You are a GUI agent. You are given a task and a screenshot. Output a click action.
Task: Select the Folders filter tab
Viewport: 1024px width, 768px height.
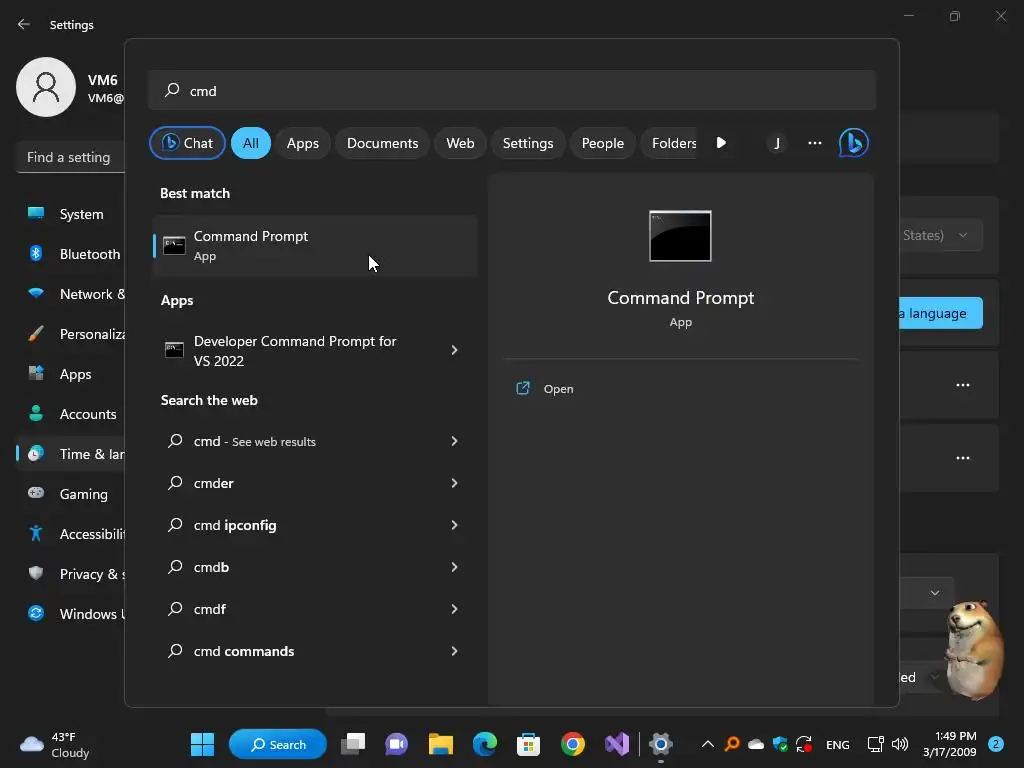click(x=671, y=143)
